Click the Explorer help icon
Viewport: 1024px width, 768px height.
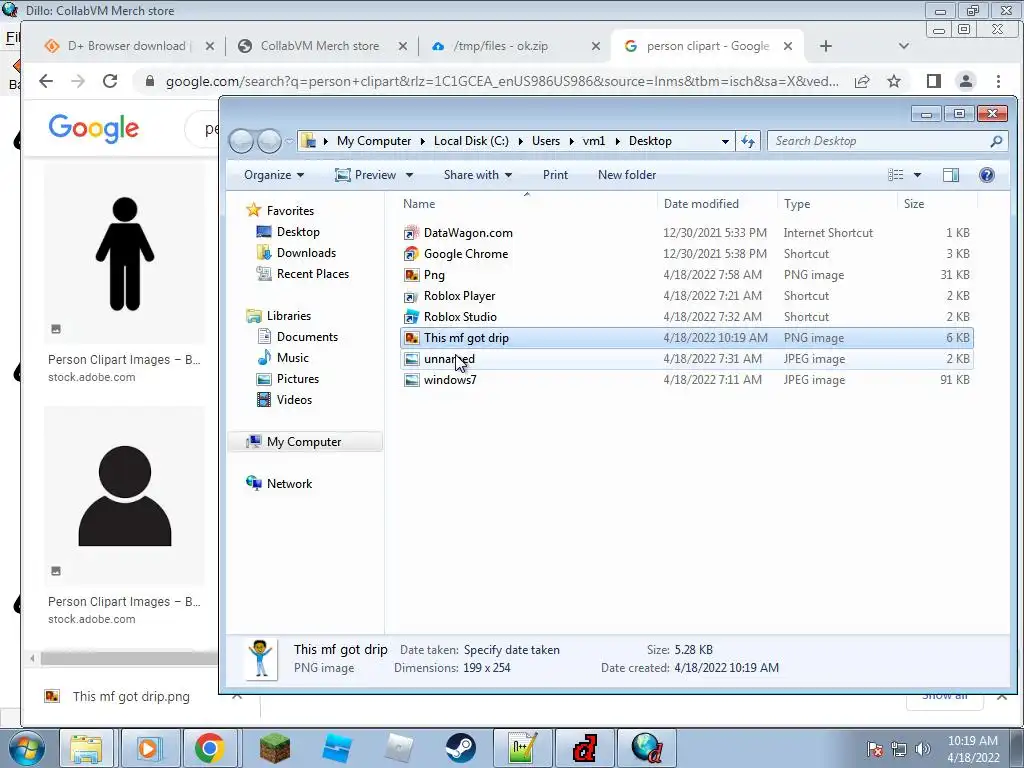(987, 175)
